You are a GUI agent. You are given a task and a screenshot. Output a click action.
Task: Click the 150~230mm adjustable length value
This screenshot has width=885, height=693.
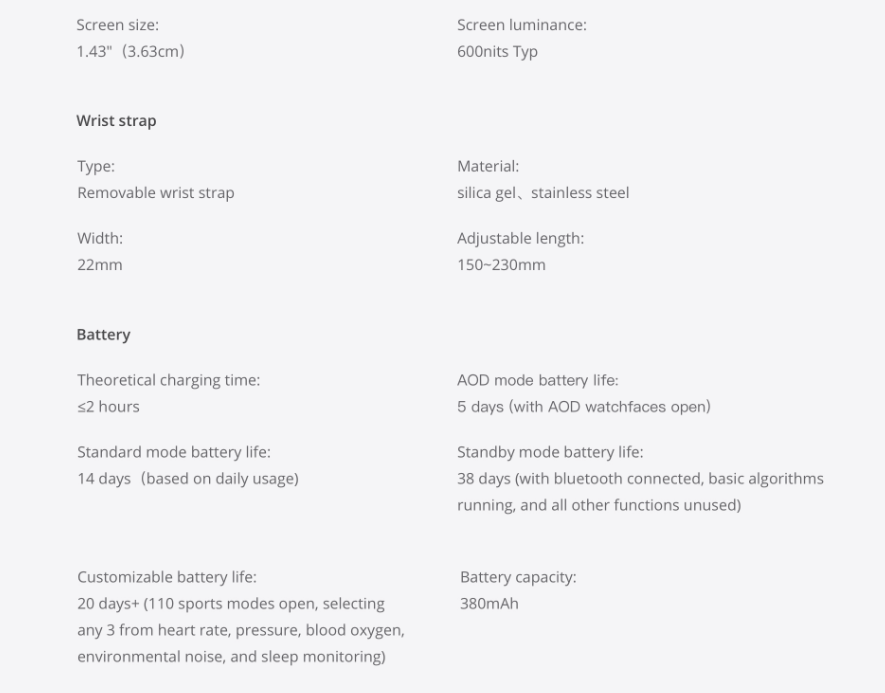click(501, 265)
